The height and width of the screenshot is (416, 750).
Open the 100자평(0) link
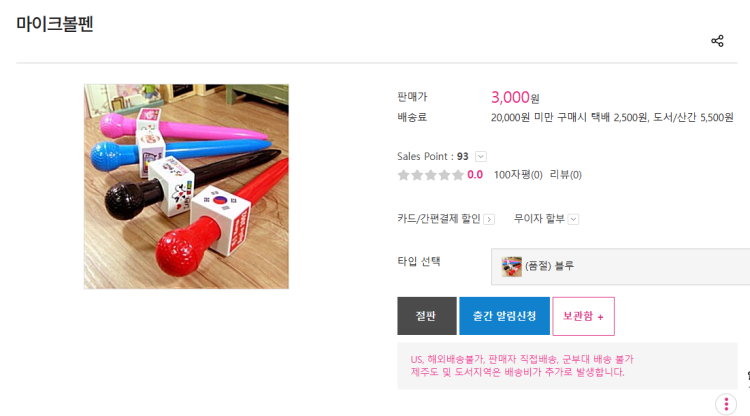pos(518,175)
